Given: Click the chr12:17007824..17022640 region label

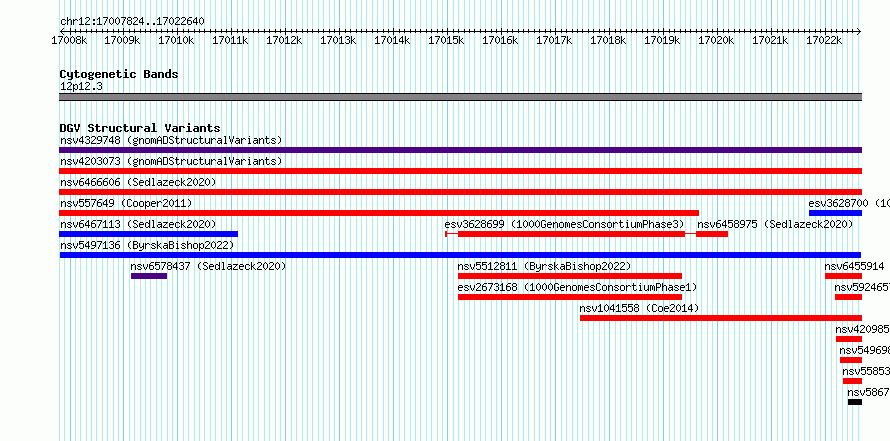Looking at the screenshot, I should (x=132, y=21).
